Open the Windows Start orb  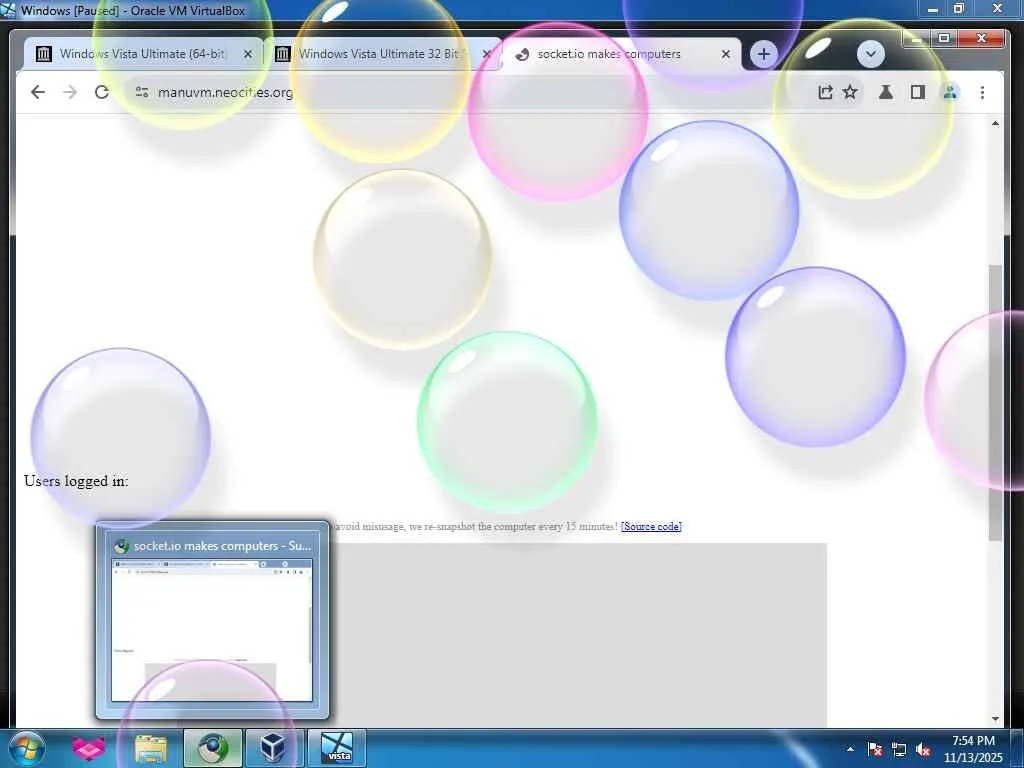pos(27,748)
